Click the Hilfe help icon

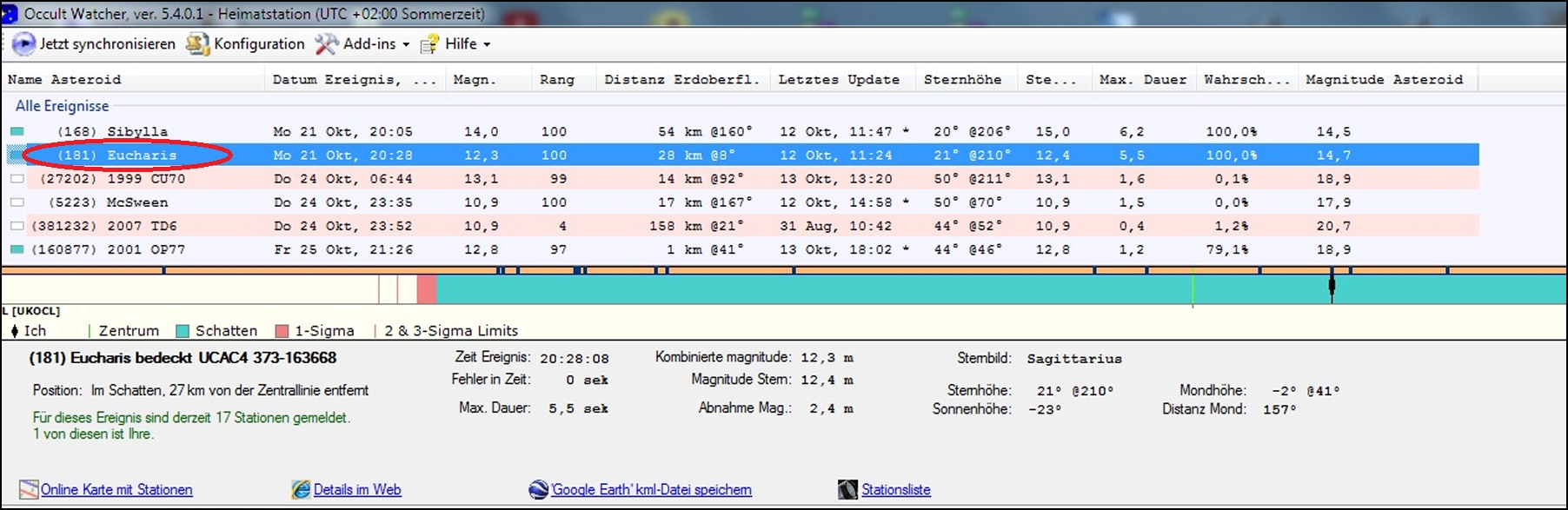click(429, 44)
